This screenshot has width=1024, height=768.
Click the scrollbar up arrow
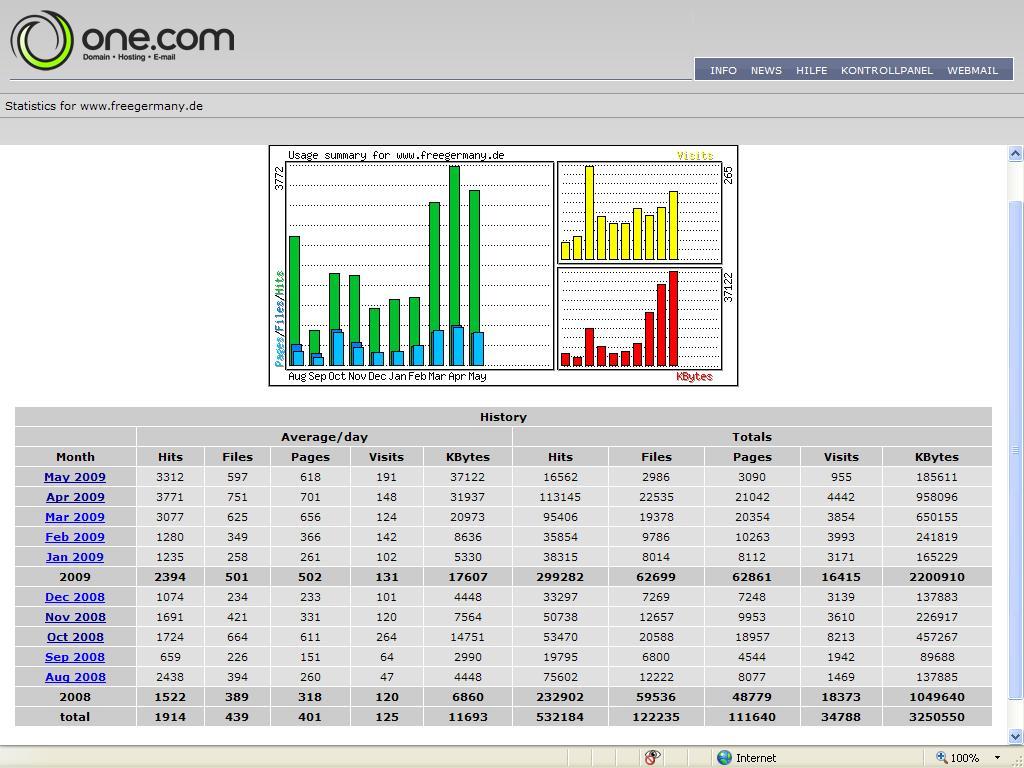click(1016, 154)
